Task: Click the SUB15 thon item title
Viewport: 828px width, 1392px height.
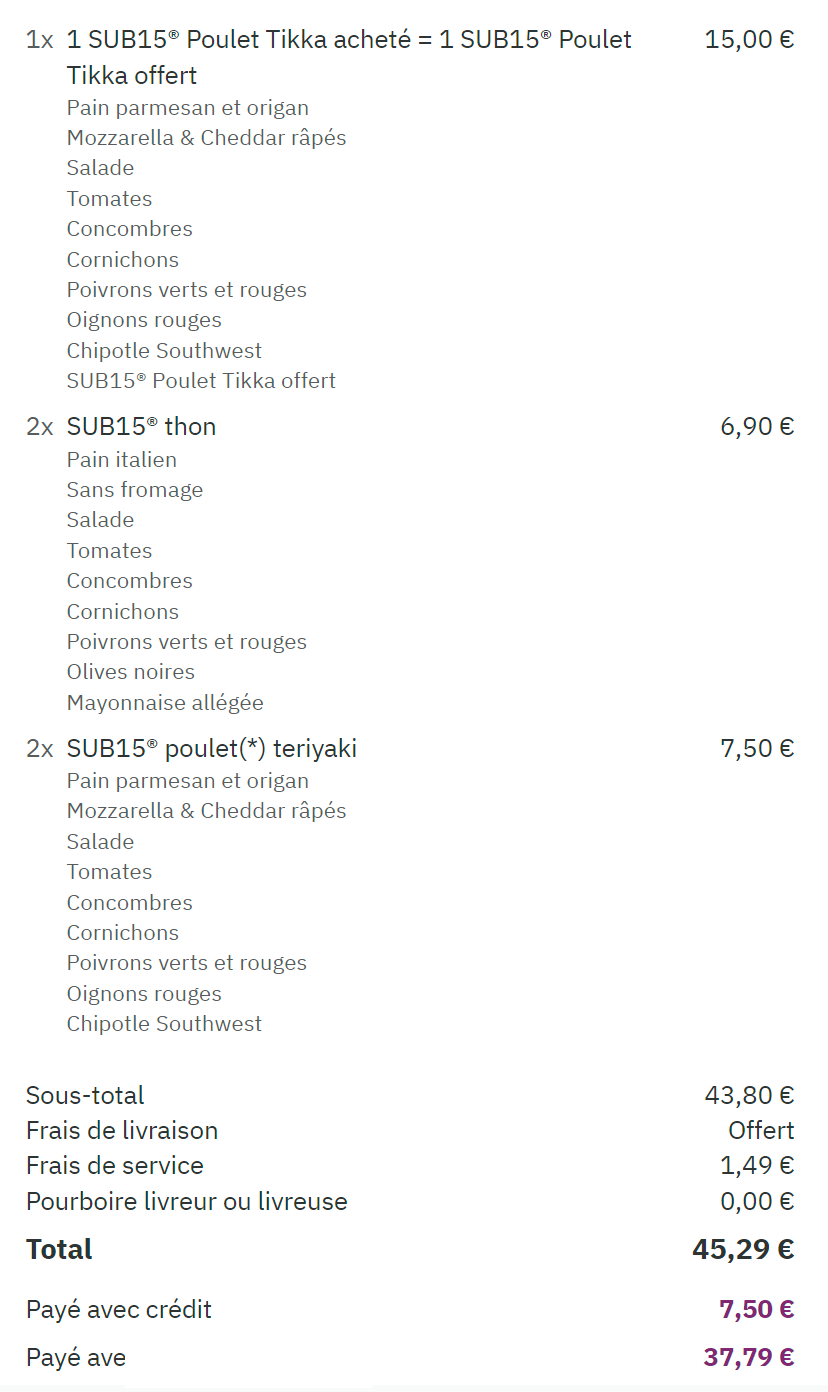Action: coord(141,427)
